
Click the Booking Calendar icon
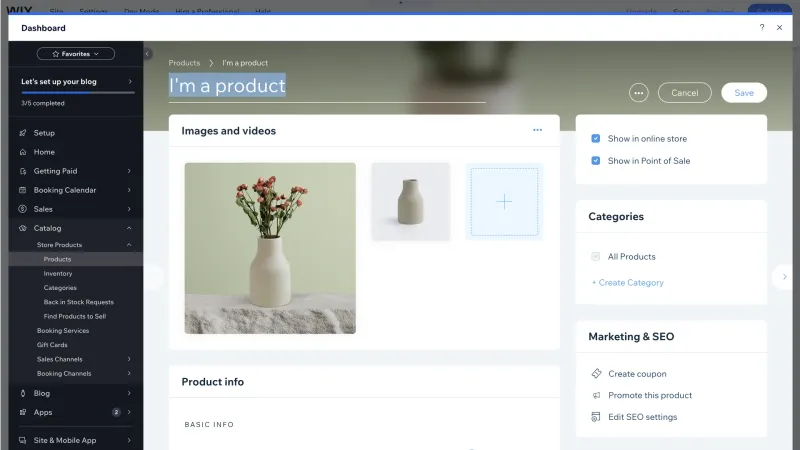22,190
